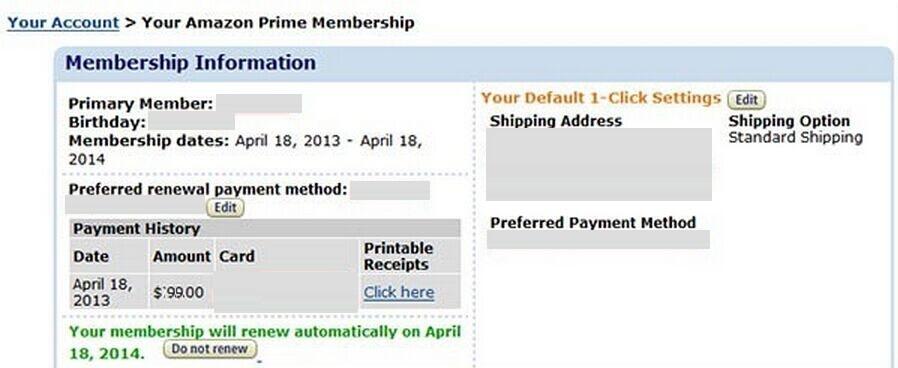Click Edit beside Default 1-Click Settings
Screen dimensions: 898x368
(746, 100)
